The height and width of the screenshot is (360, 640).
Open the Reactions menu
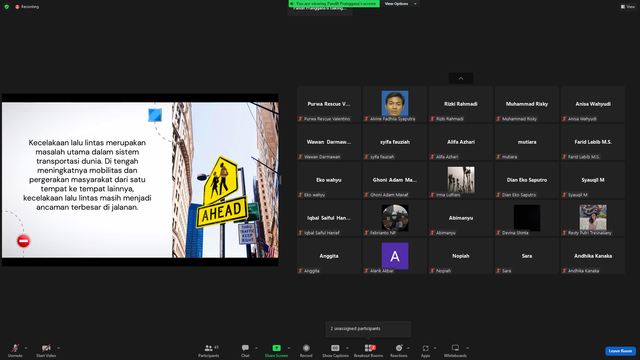point(399,350)
